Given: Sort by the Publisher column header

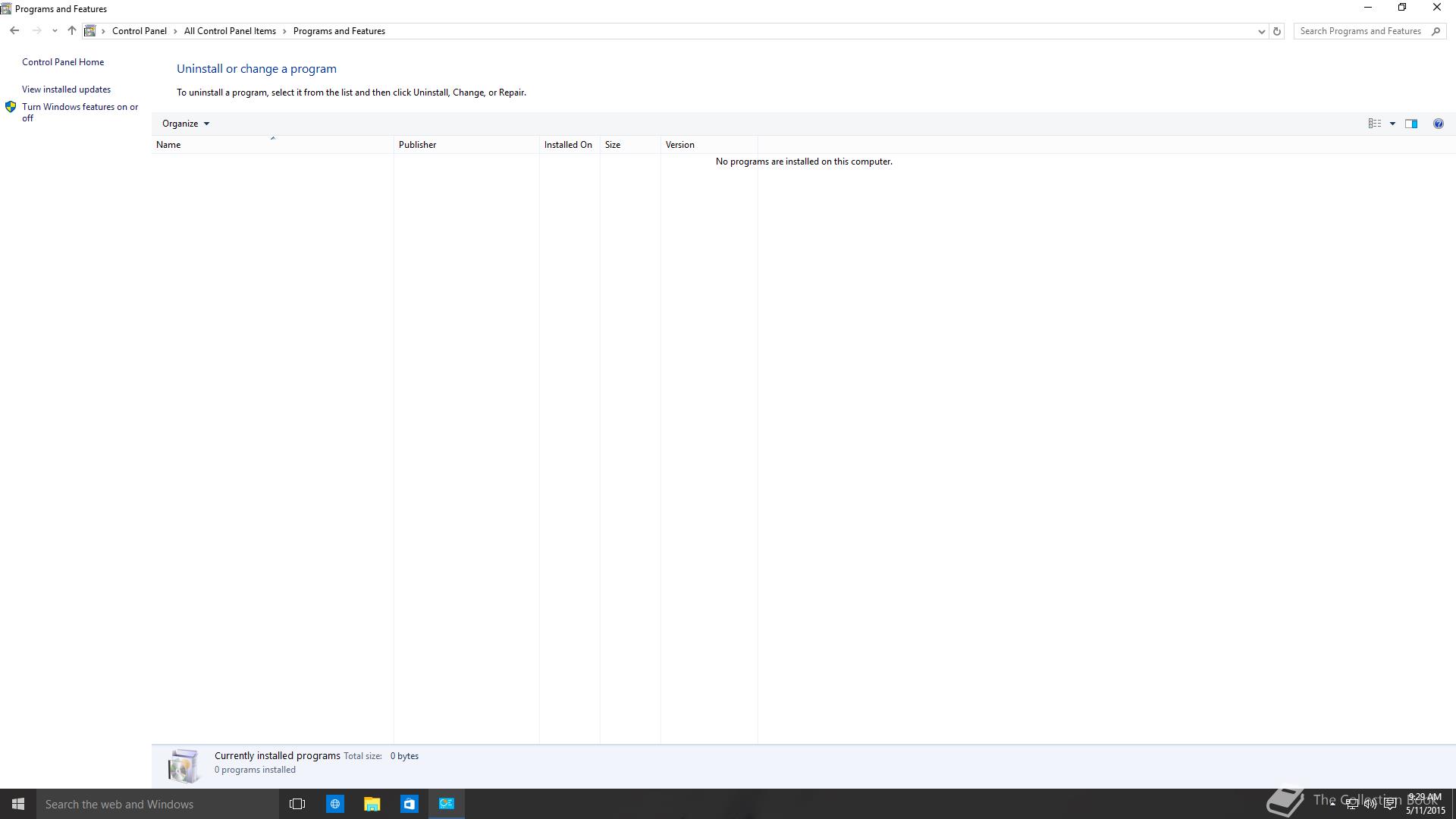Looking at the screenshot, I should coord(466,145).
